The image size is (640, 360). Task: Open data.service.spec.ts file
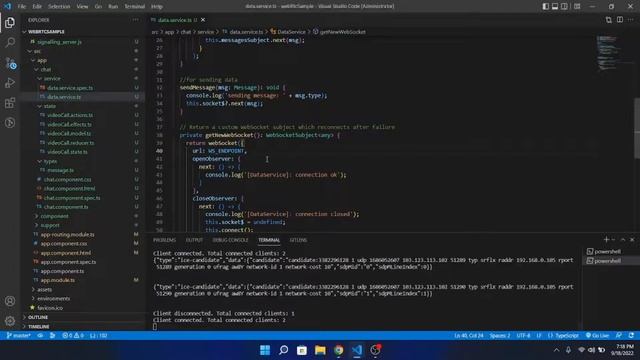point(70,88)
